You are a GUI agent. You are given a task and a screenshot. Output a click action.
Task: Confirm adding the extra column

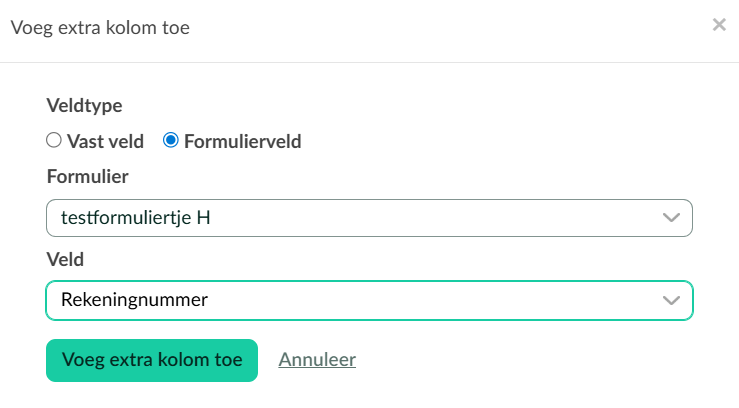tap(152, 360)
